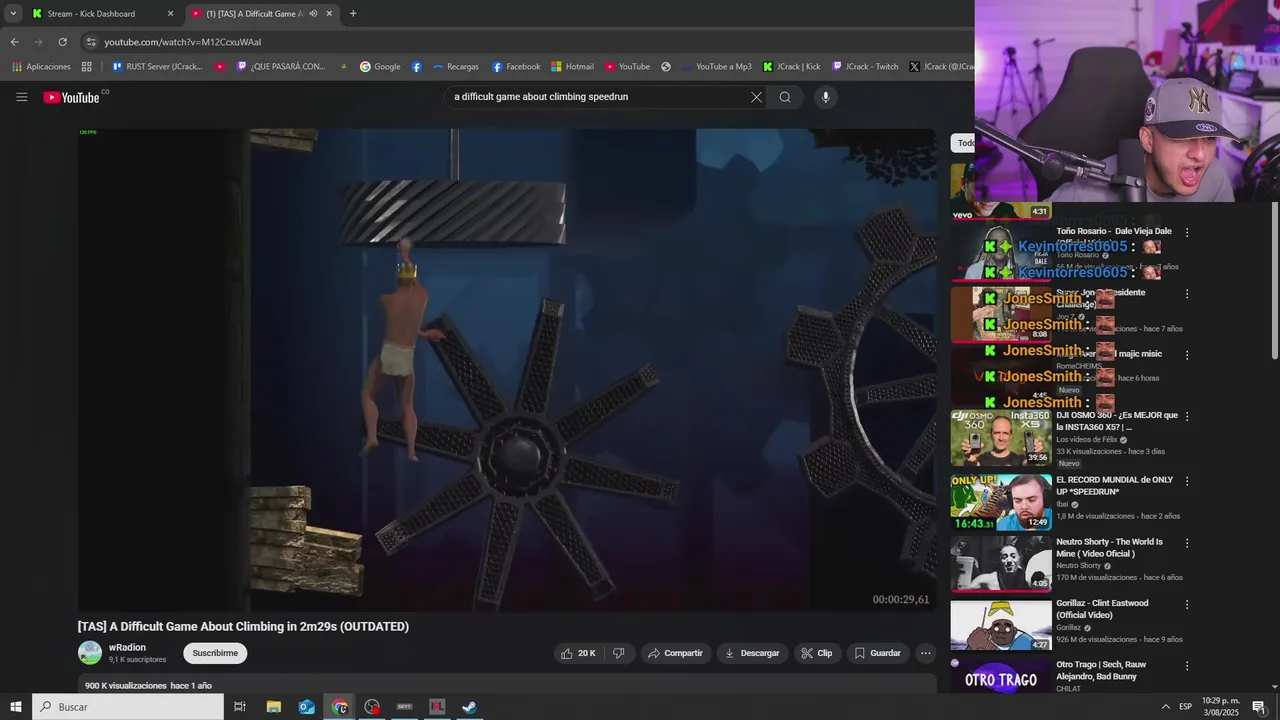Viewport: 1280px width, 720px height.
Task: Open the Windows Start menu
Action: pos(15,707)
